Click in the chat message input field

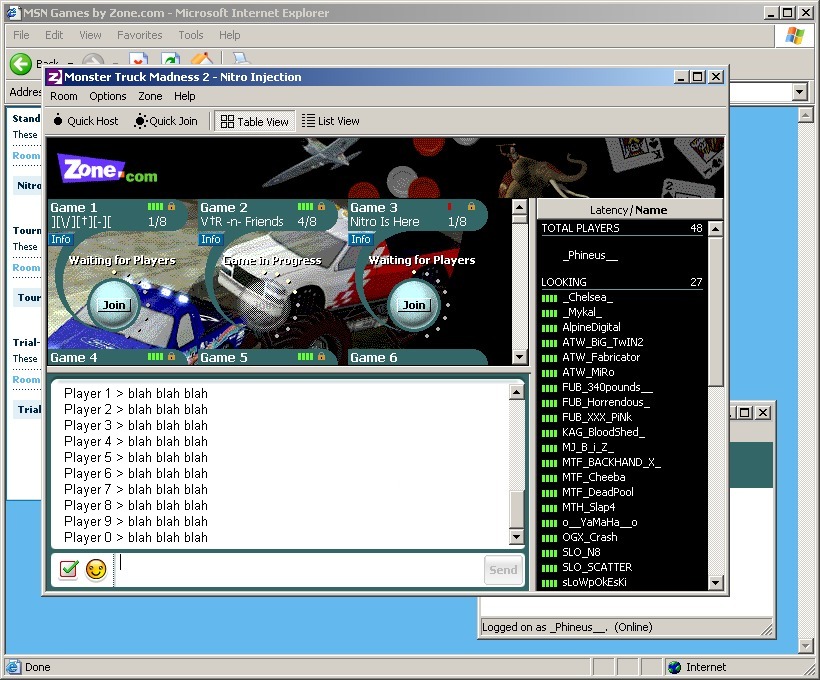(299, 570)
